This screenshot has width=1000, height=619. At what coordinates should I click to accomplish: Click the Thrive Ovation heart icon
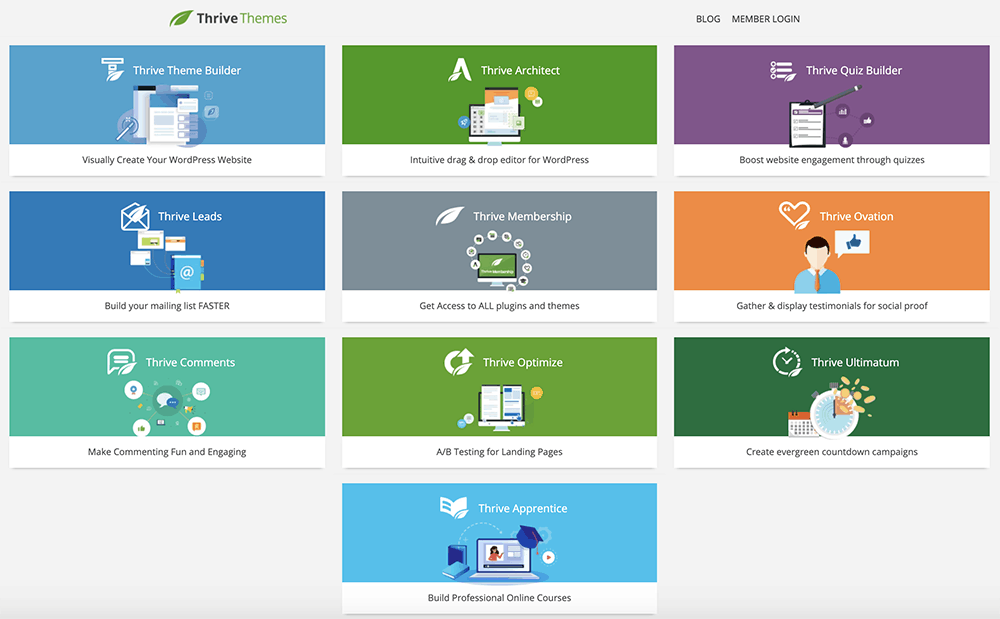click(x=795, y=215)
